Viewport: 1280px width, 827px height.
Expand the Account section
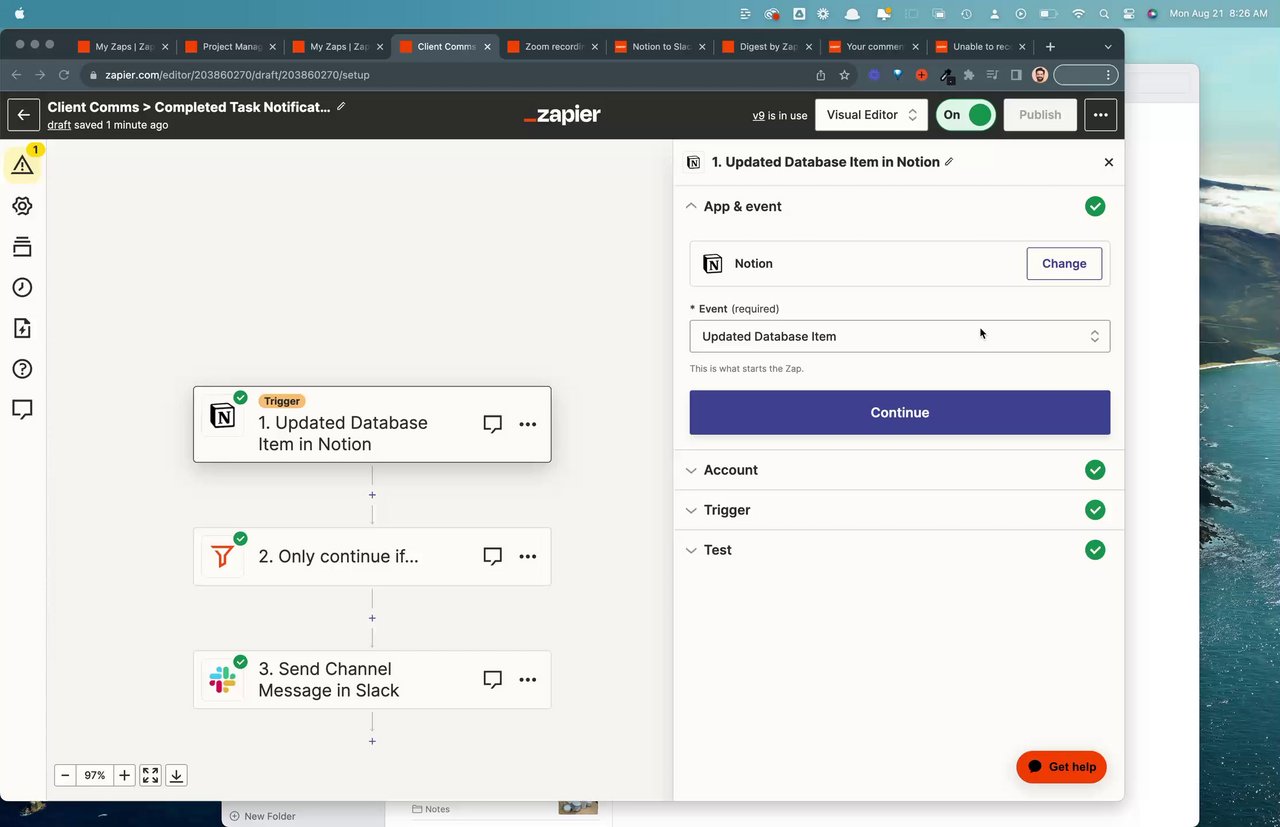[x=900, y=470]
